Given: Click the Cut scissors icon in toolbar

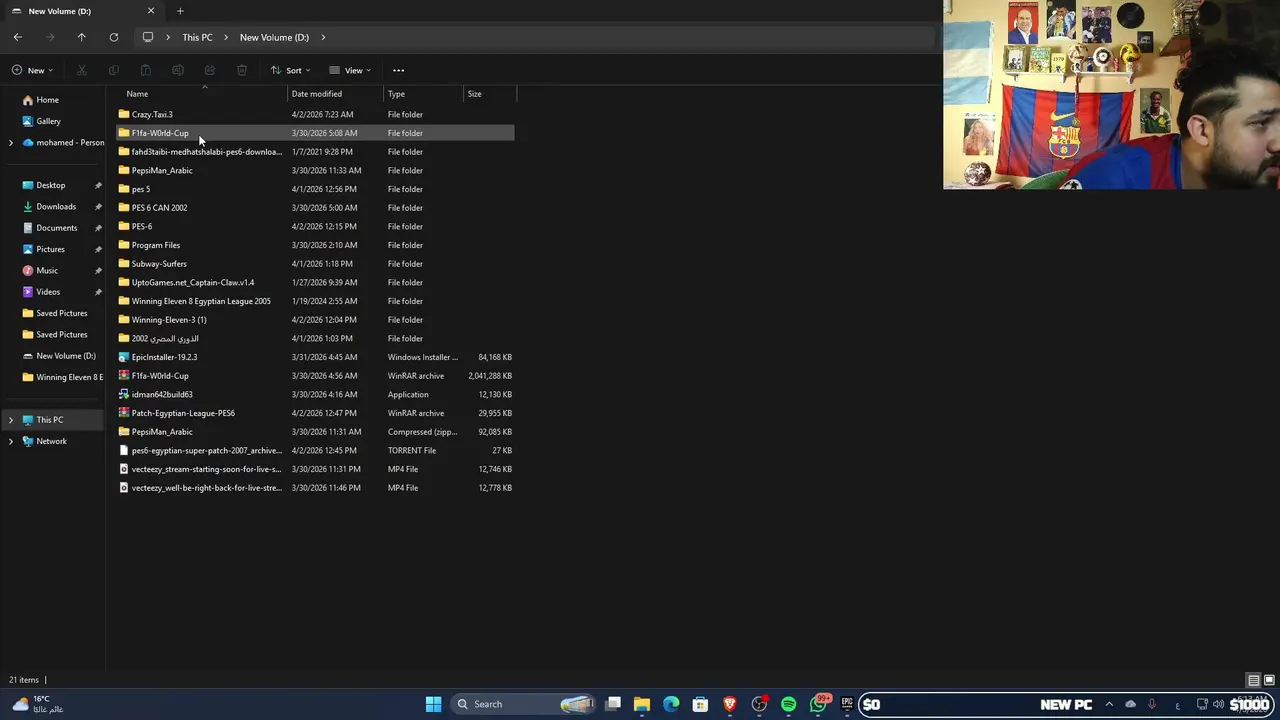Looking at the screenshot, I should coord(82,70).
